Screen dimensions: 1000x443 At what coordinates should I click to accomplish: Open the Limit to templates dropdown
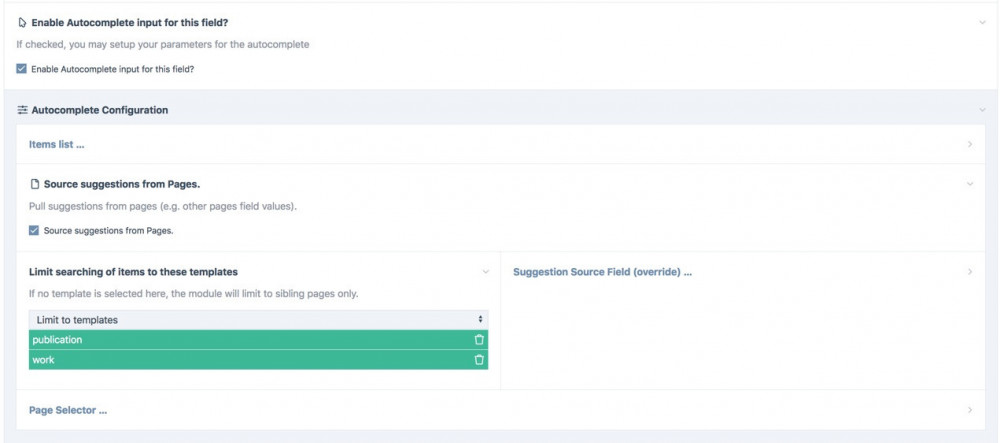coord(258,319)
